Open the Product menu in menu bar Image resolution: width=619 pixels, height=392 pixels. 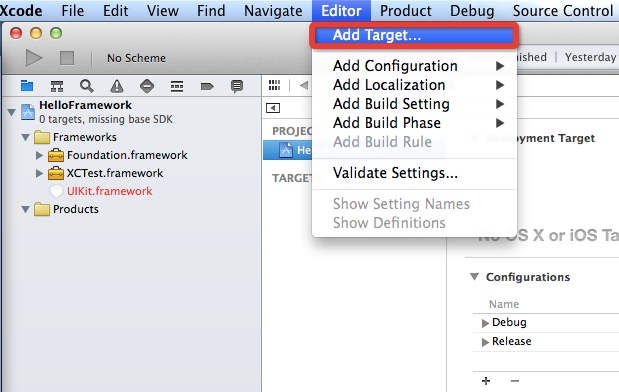coord(405,11)
